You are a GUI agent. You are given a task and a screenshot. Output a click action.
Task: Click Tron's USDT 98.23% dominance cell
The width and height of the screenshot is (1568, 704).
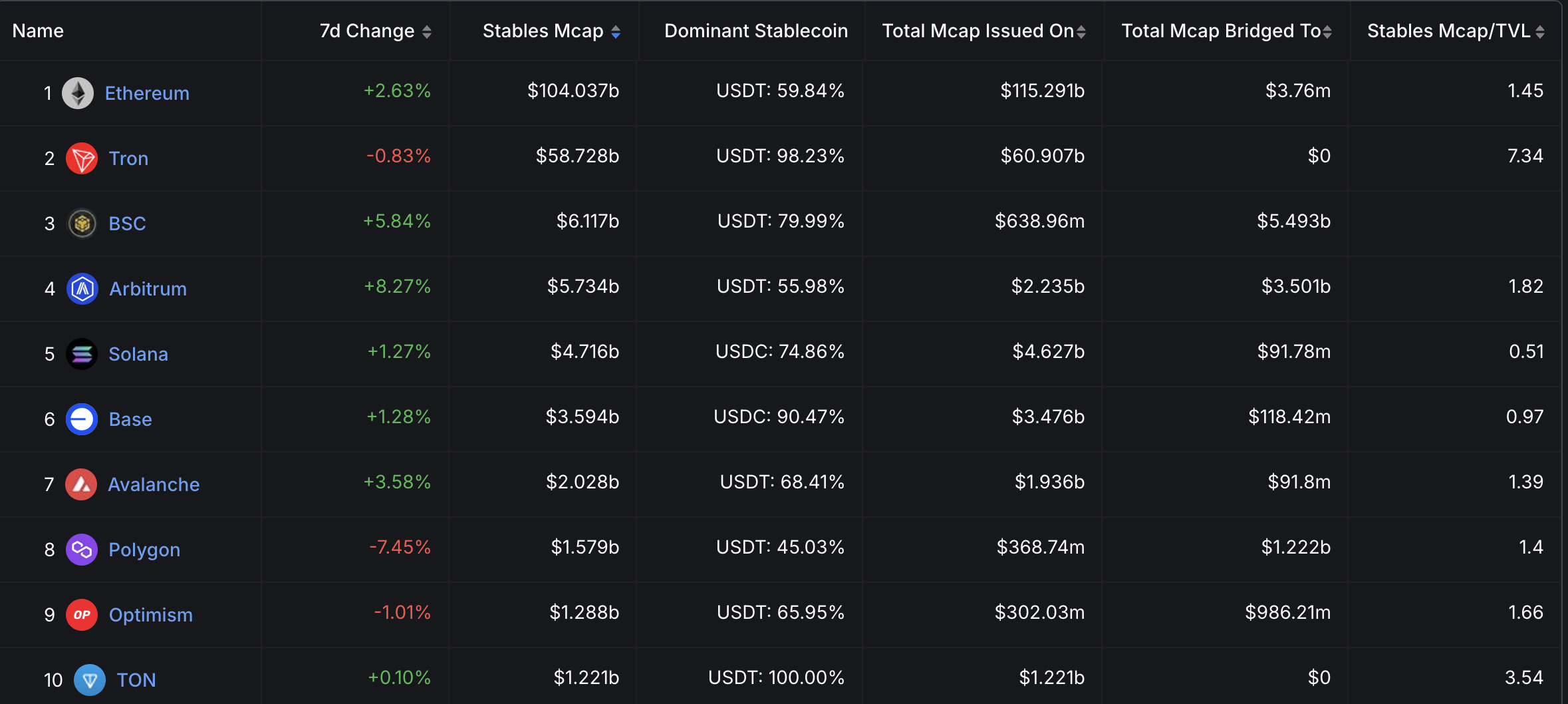tap(781, 156)
